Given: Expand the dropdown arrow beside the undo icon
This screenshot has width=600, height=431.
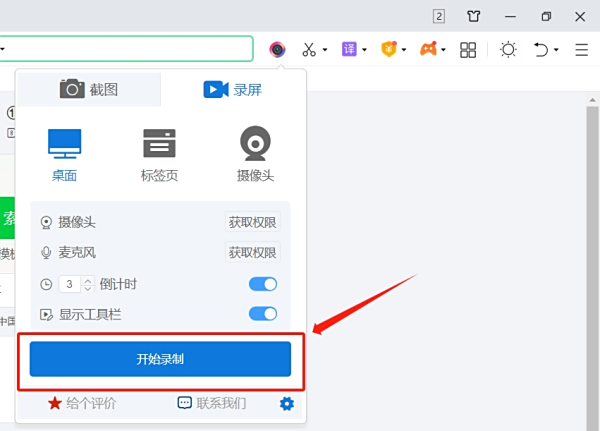Looking at the screenshot, I should click(556, 50).
